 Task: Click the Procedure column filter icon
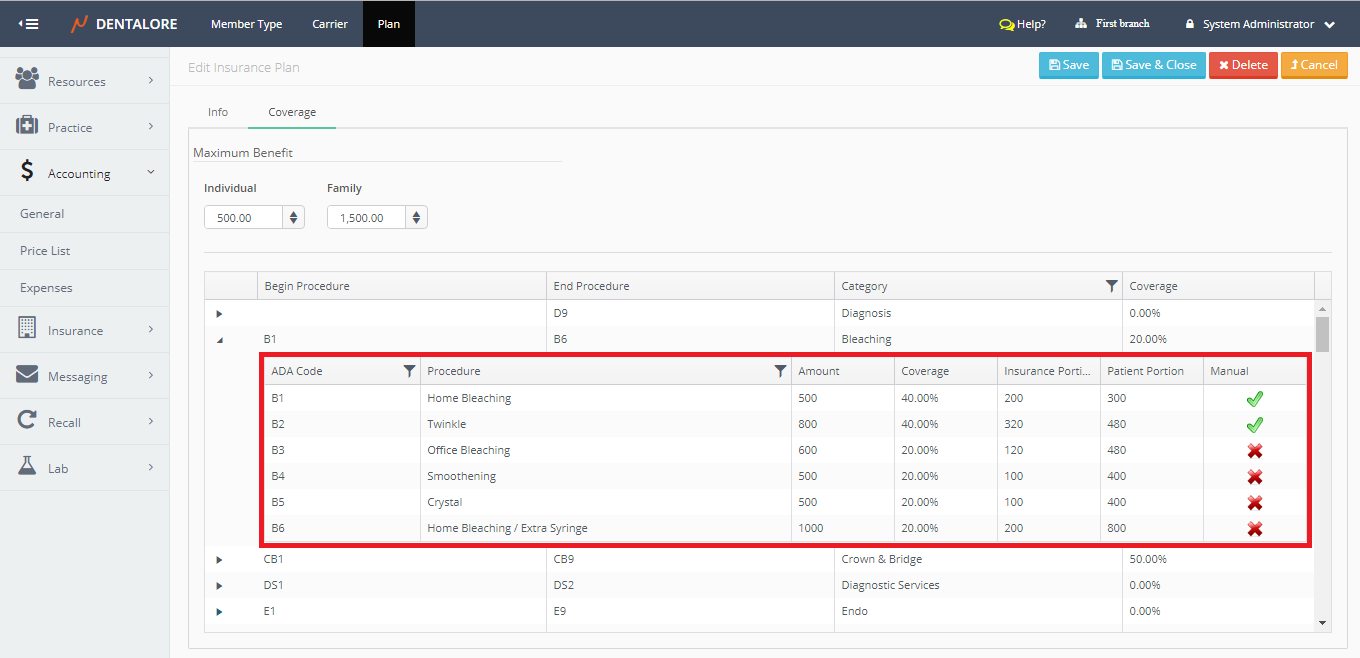click(x=780, y=371)
